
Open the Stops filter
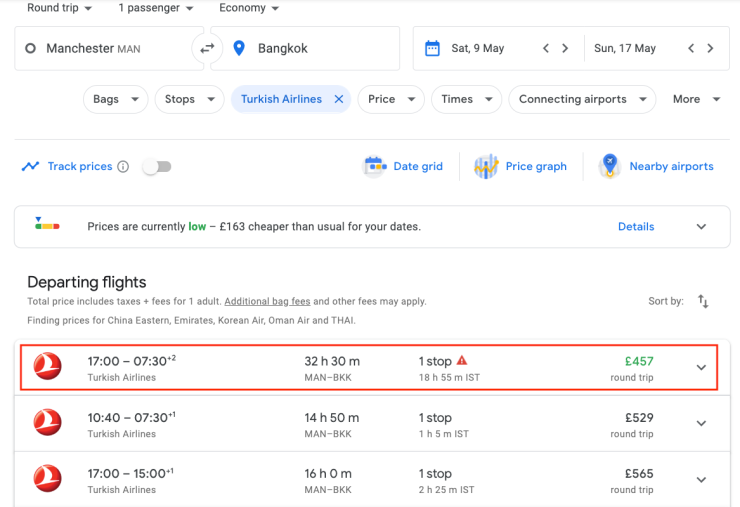click(189, 99)
